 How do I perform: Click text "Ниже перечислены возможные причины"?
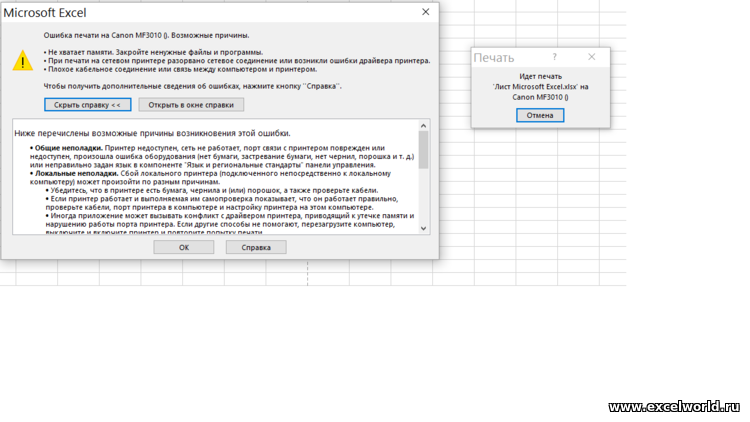click(x=99, y=133)
